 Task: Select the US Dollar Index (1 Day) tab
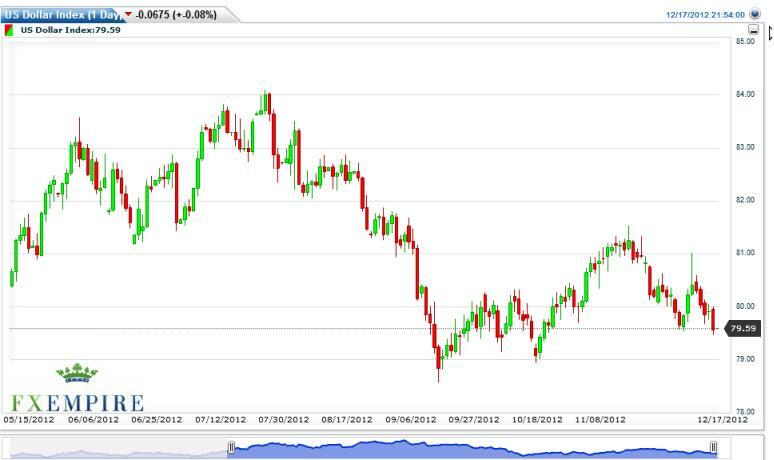60,13
